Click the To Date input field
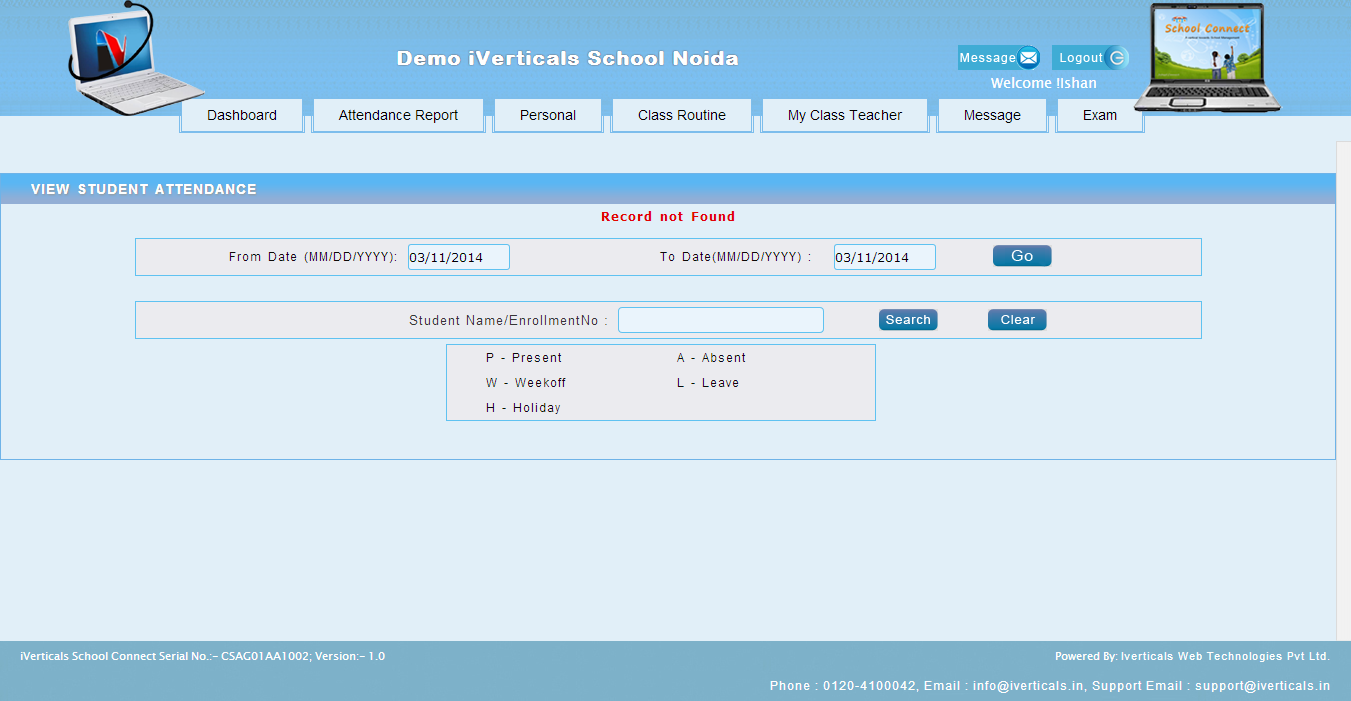 [885, 257]
